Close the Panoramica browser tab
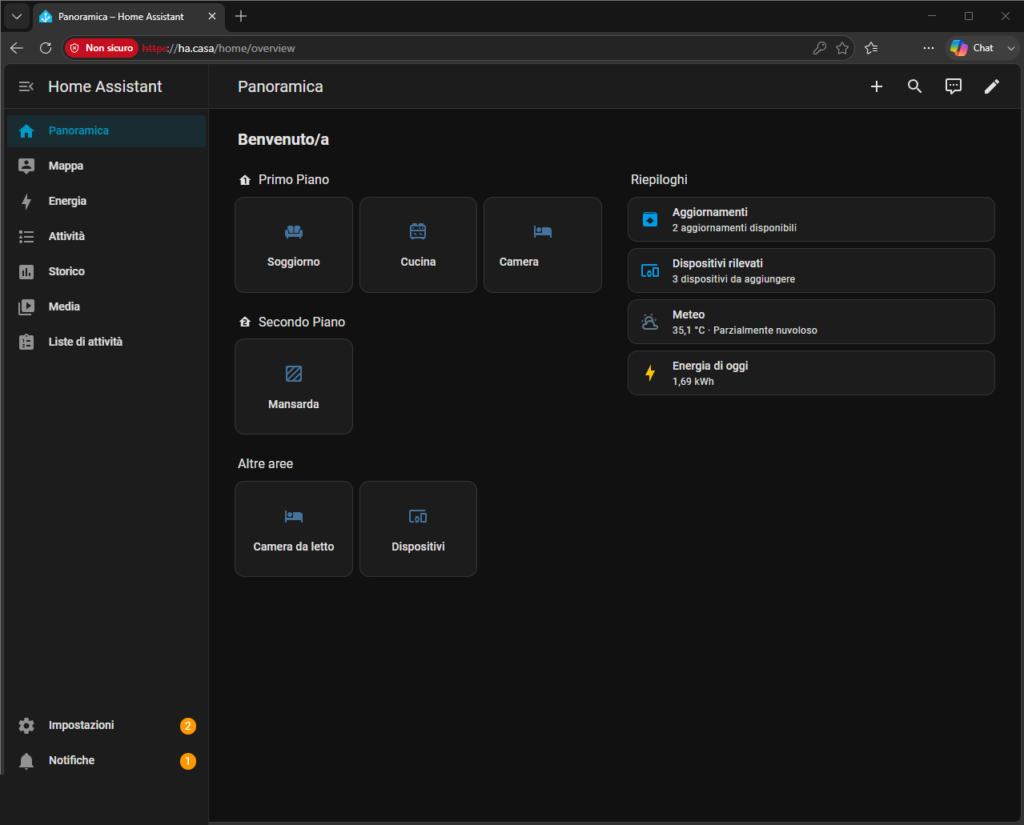Screen dimensions: 1024x825 click(212, 16)
